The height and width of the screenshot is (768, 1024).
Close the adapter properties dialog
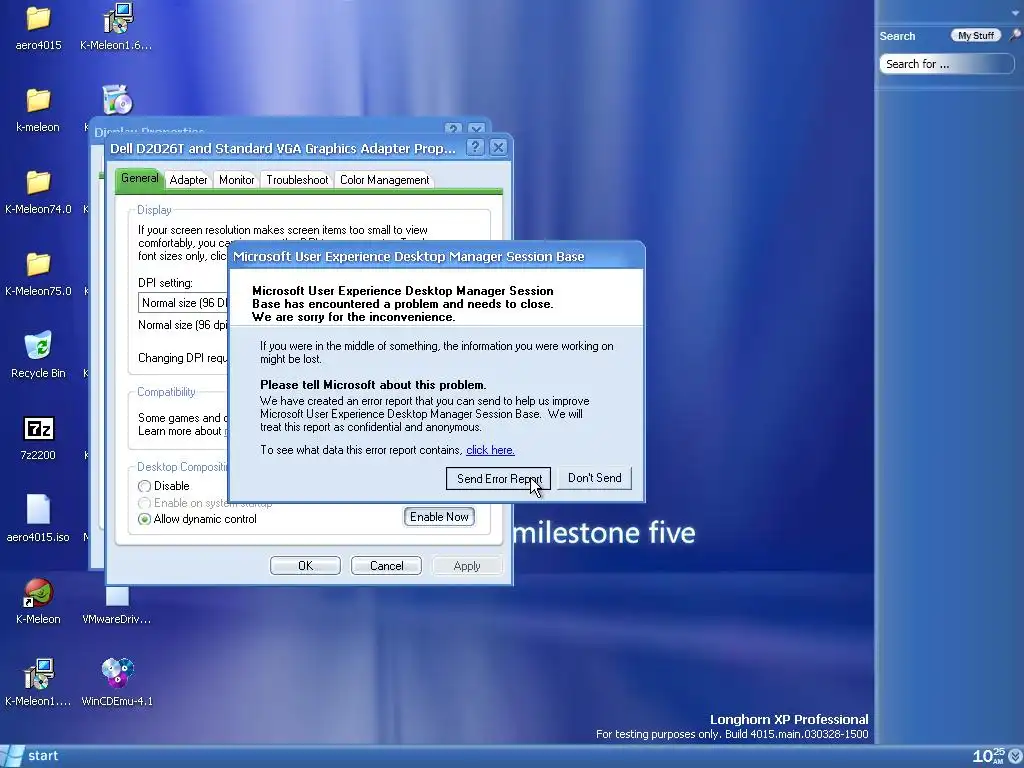pyautogui.click(x=498, y=148)
